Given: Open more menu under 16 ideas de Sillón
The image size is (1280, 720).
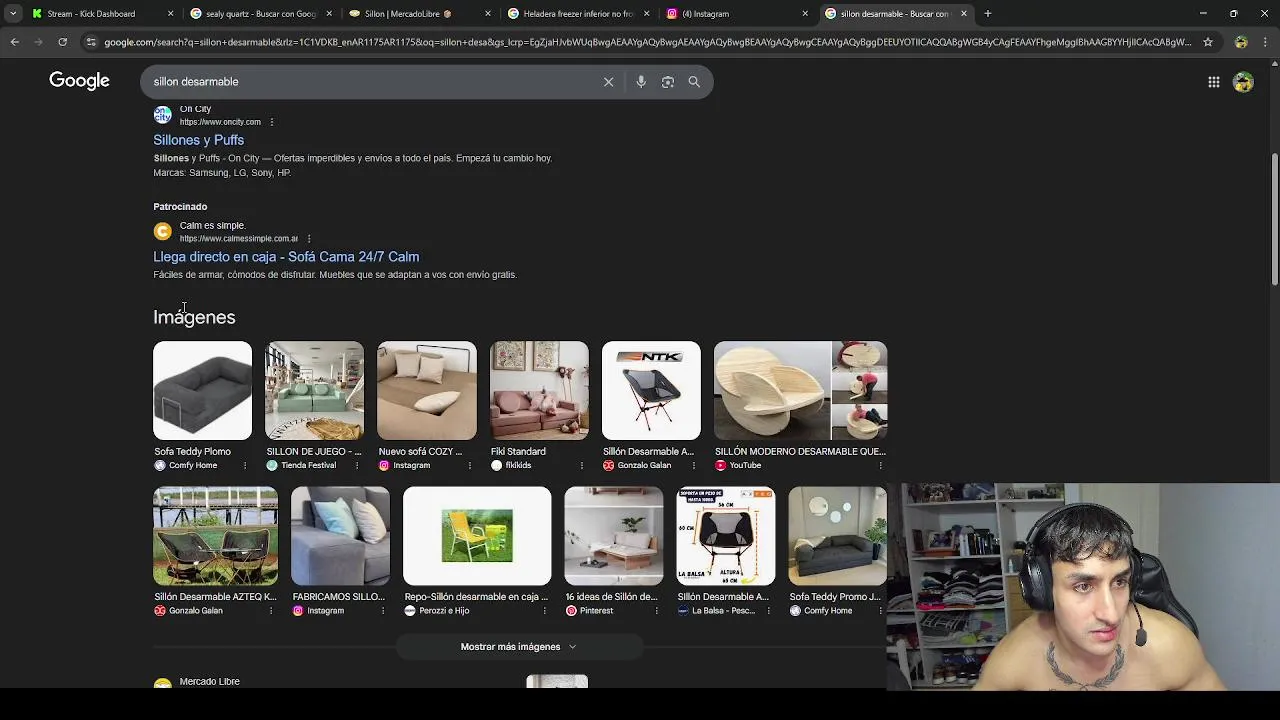Looking at the screenshot, I should click(x=656, y=611).
